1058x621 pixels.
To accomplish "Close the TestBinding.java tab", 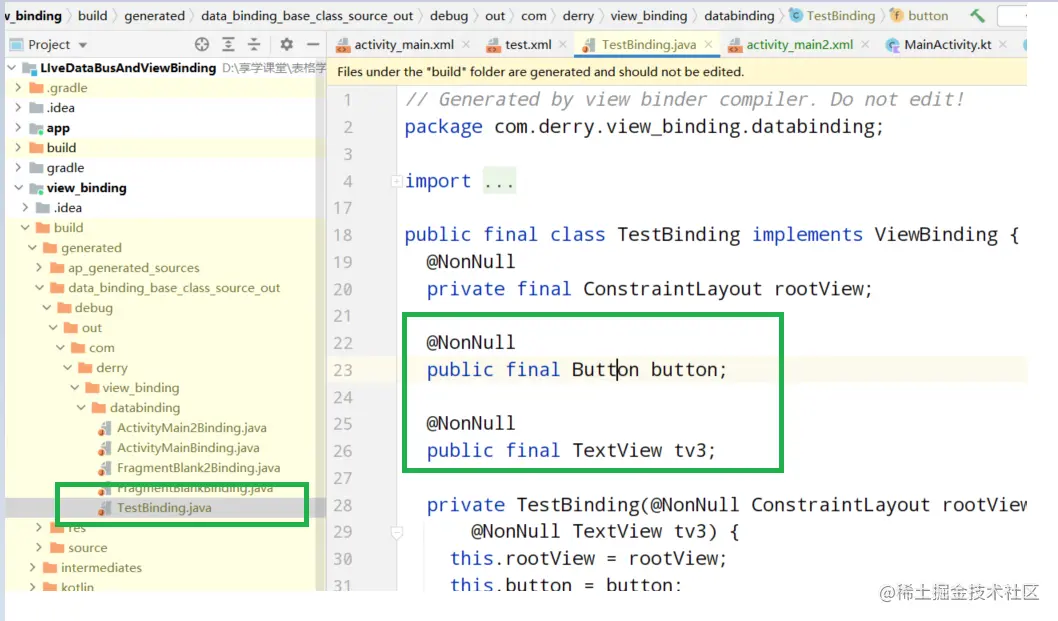I will 708,45.
